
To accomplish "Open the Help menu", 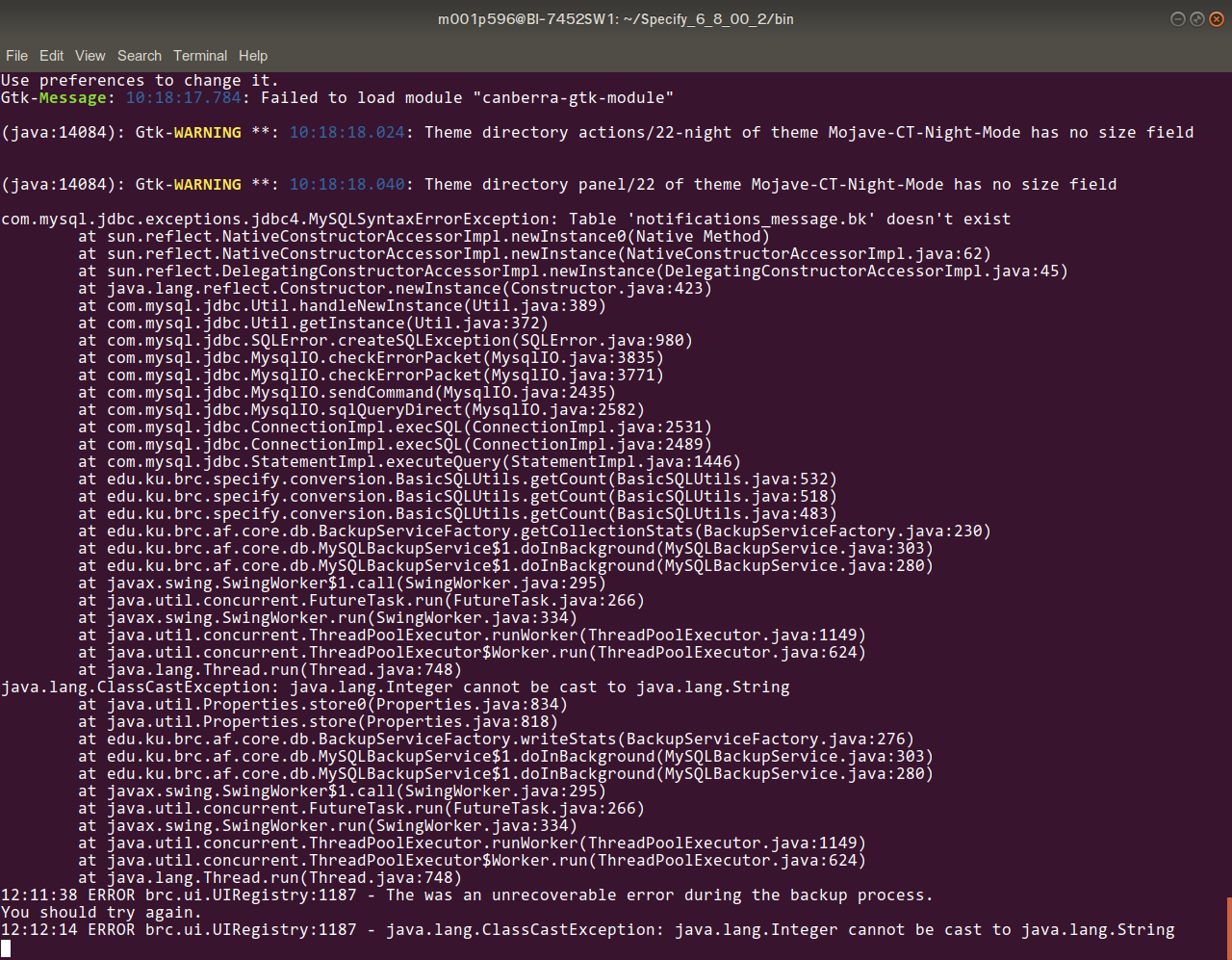I will tap(253, 55).
